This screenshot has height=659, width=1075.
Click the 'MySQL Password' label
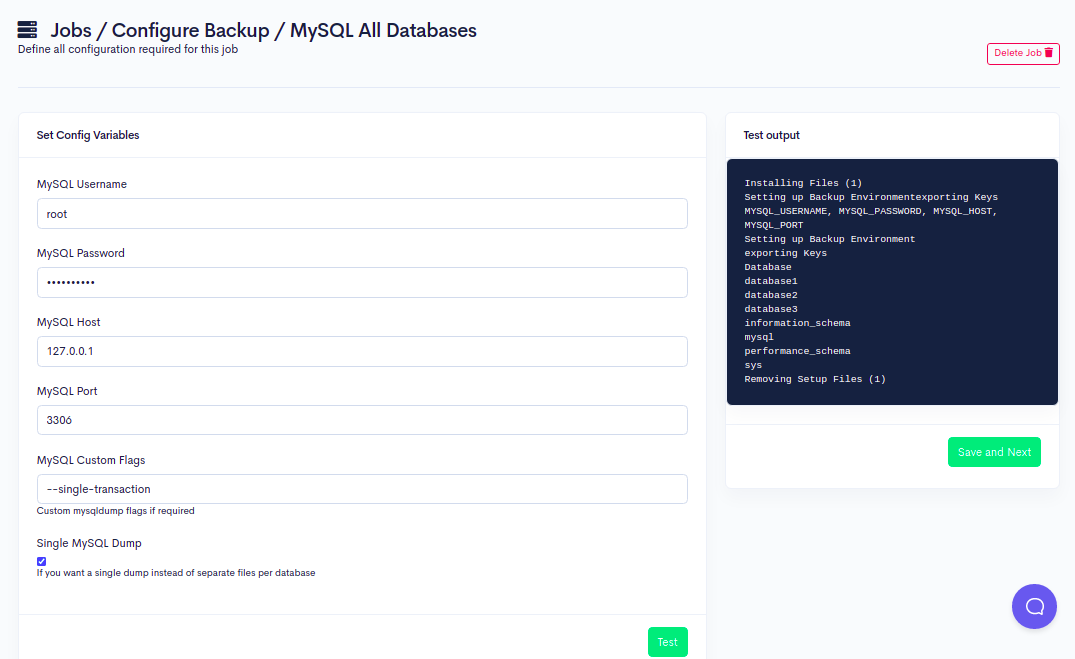pos(81,253)
